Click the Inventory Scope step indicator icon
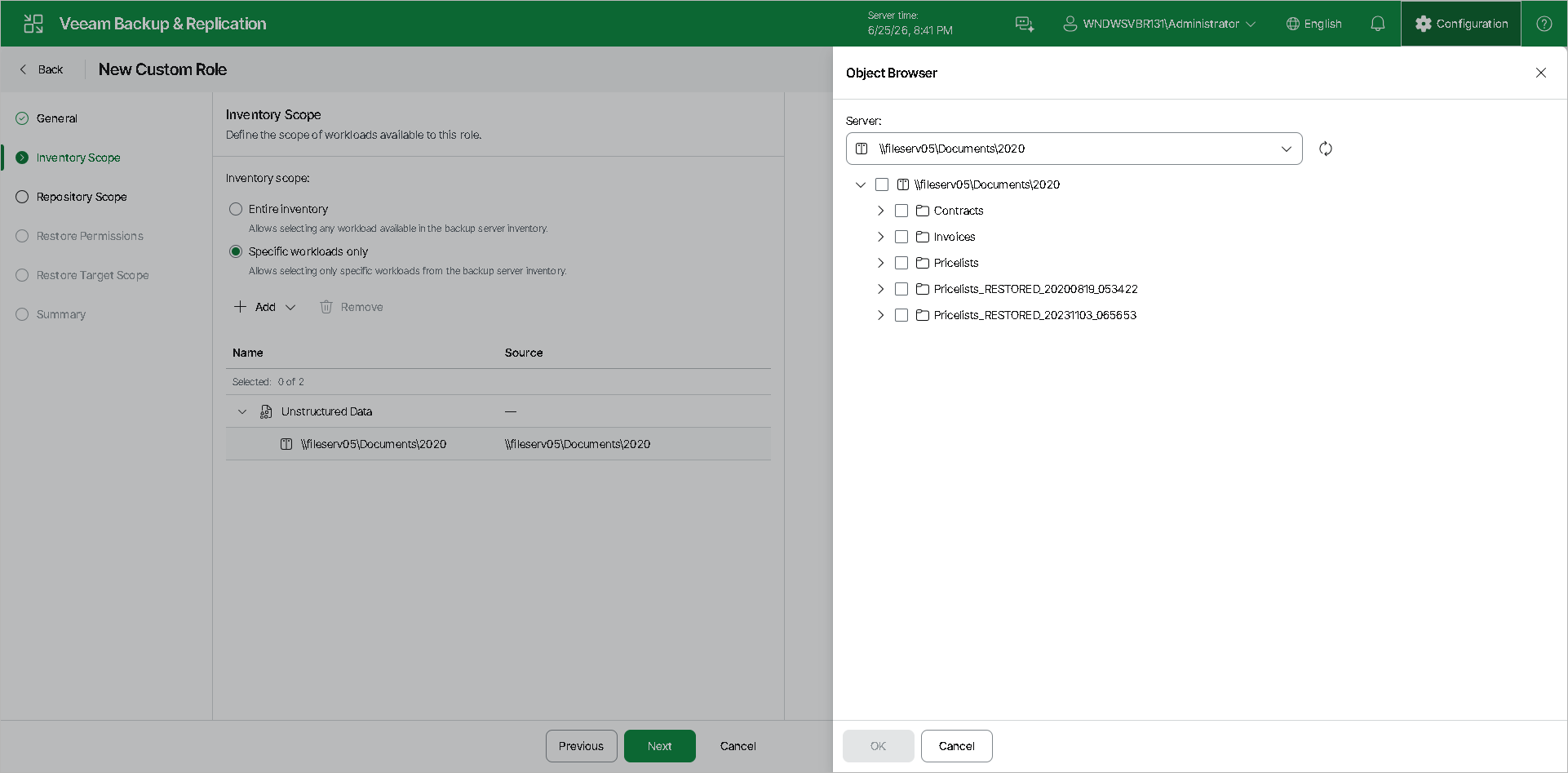 pyautogui.click(x=22, y=158)
